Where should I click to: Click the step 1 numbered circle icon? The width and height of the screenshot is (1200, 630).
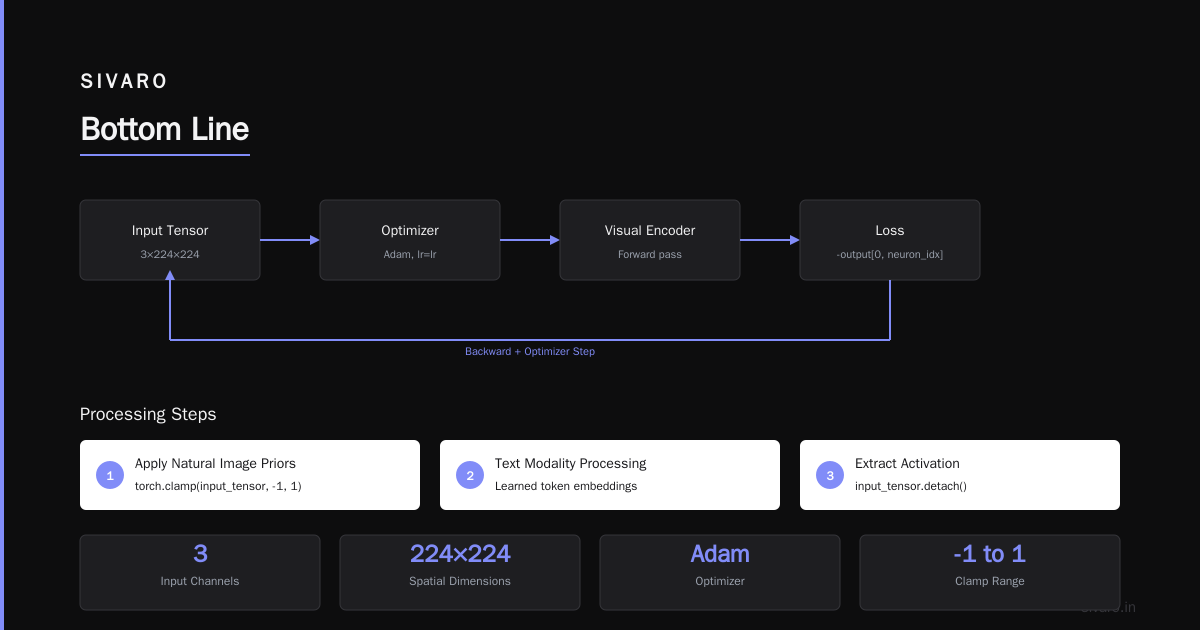(x=110, y=475)
